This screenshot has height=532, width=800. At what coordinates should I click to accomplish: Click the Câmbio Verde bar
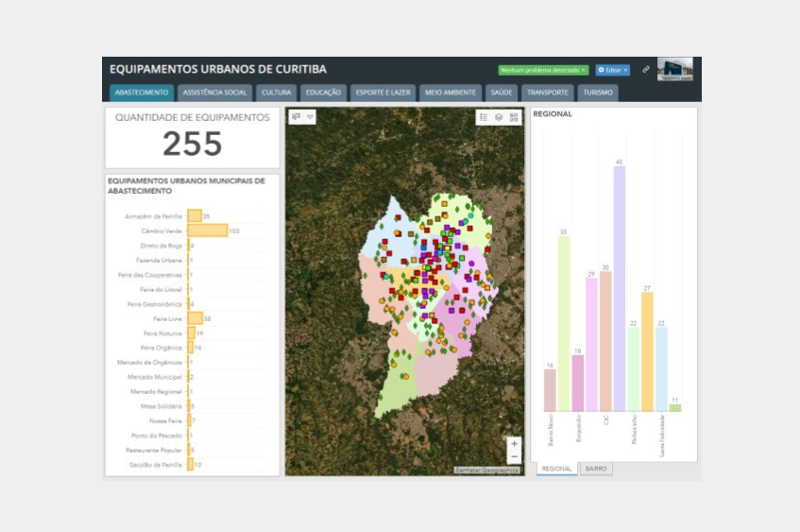click(207, 231)
